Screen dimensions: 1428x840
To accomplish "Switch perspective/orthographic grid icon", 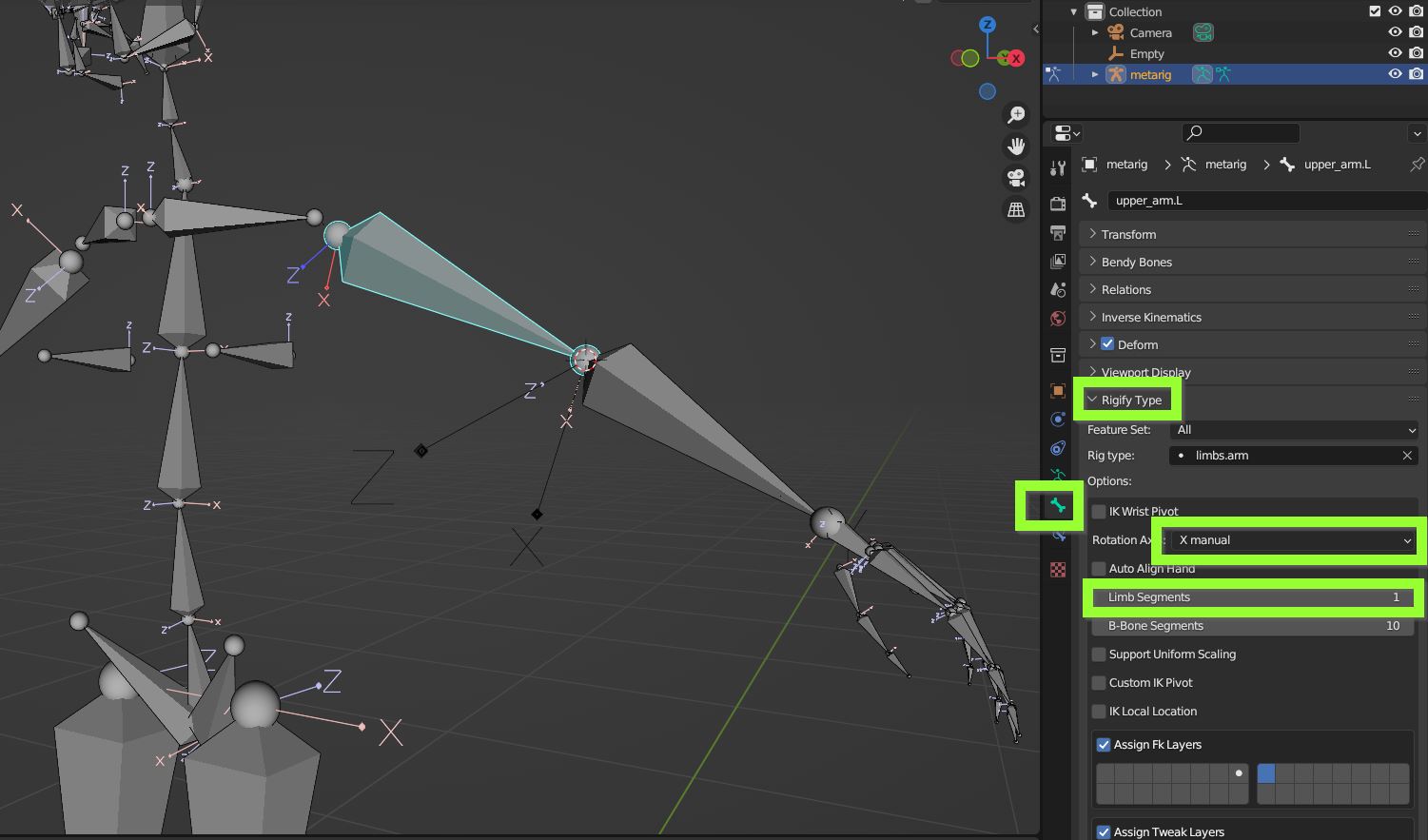I will pos(1016,209).
